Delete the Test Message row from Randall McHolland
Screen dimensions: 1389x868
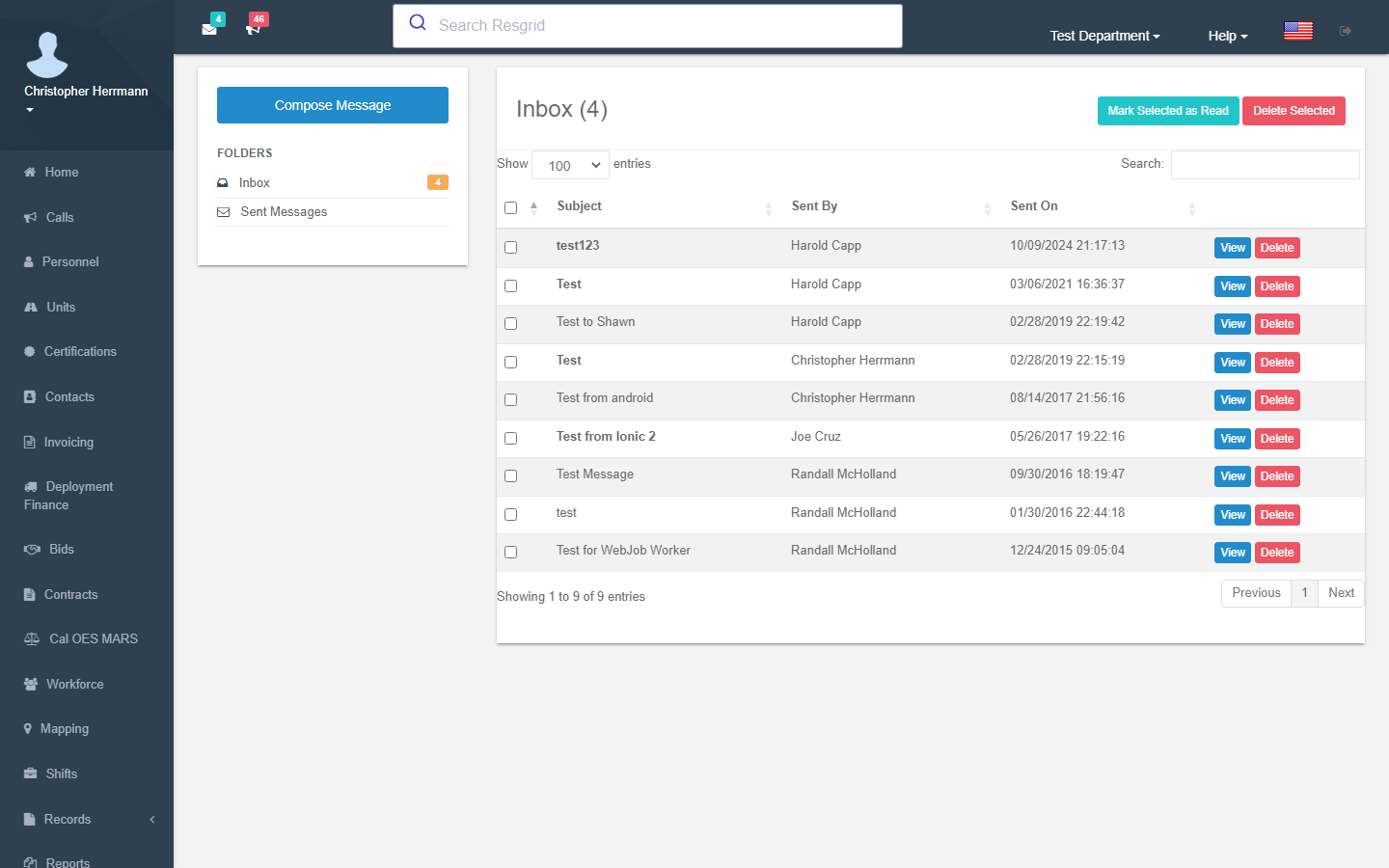click(x=1277, y=476)
